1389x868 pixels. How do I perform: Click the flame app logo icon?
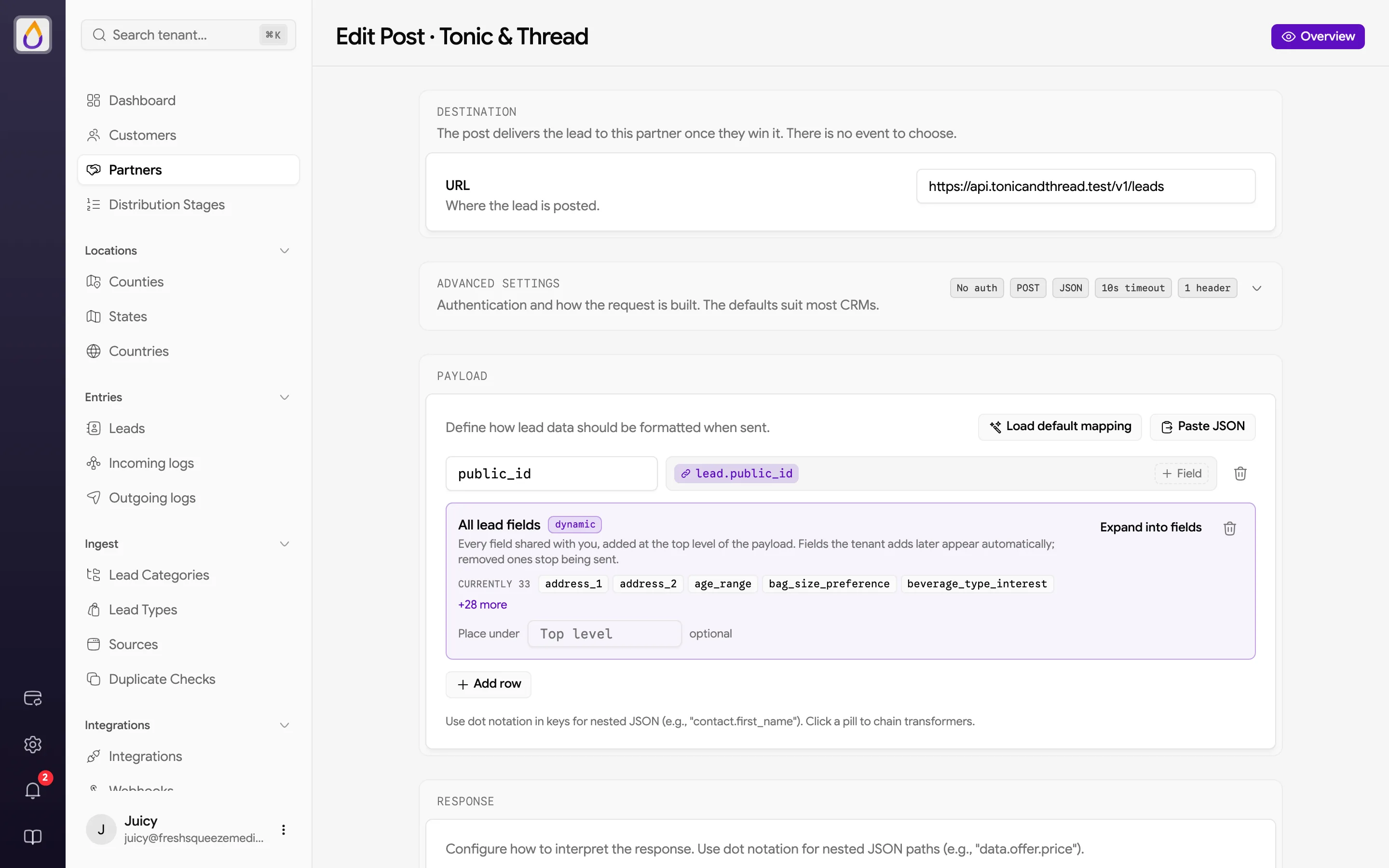(x=33, y=35)
